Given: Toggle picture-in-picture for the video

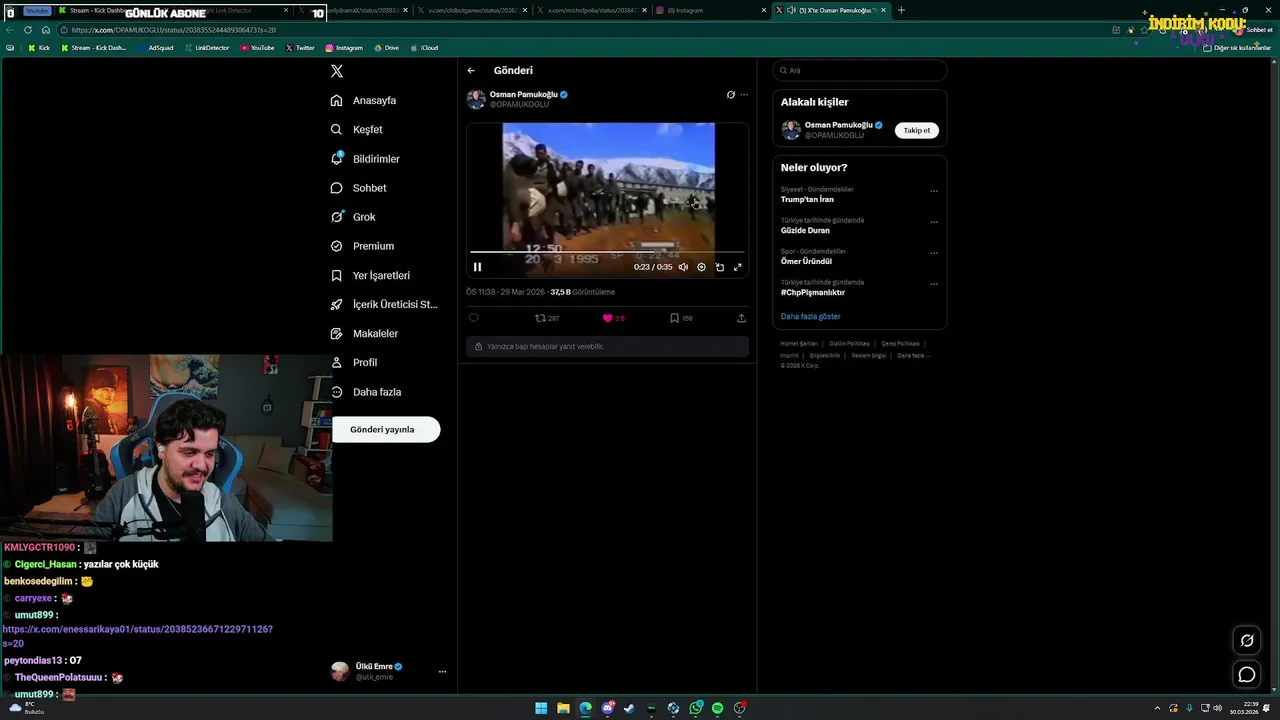Looking at the screenshot, I should point(719,267).
